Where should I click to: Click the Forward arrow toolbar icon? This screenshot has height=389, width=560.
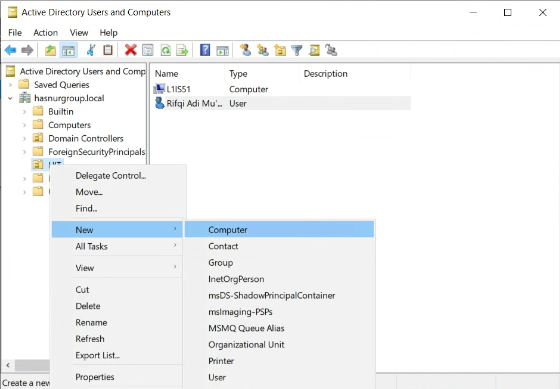click(x=27, y=50)
